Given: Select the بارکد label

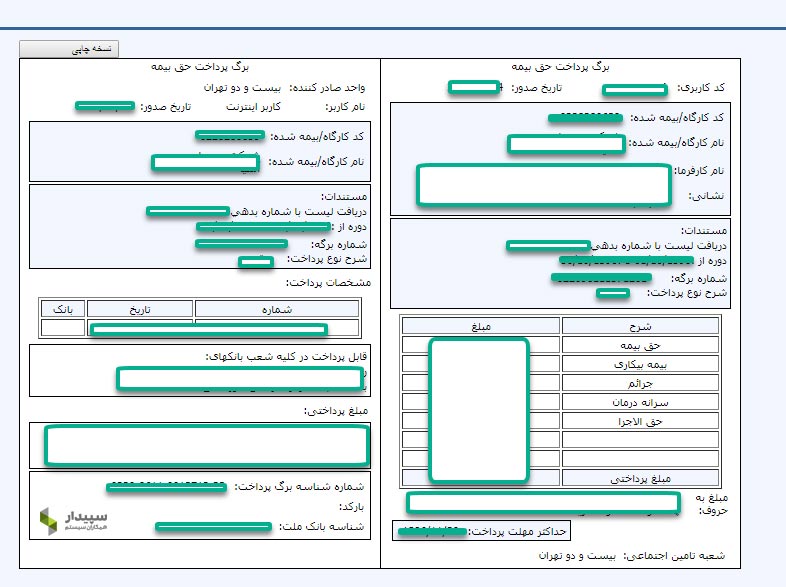Looking at the screenshot, I should 352,507.
